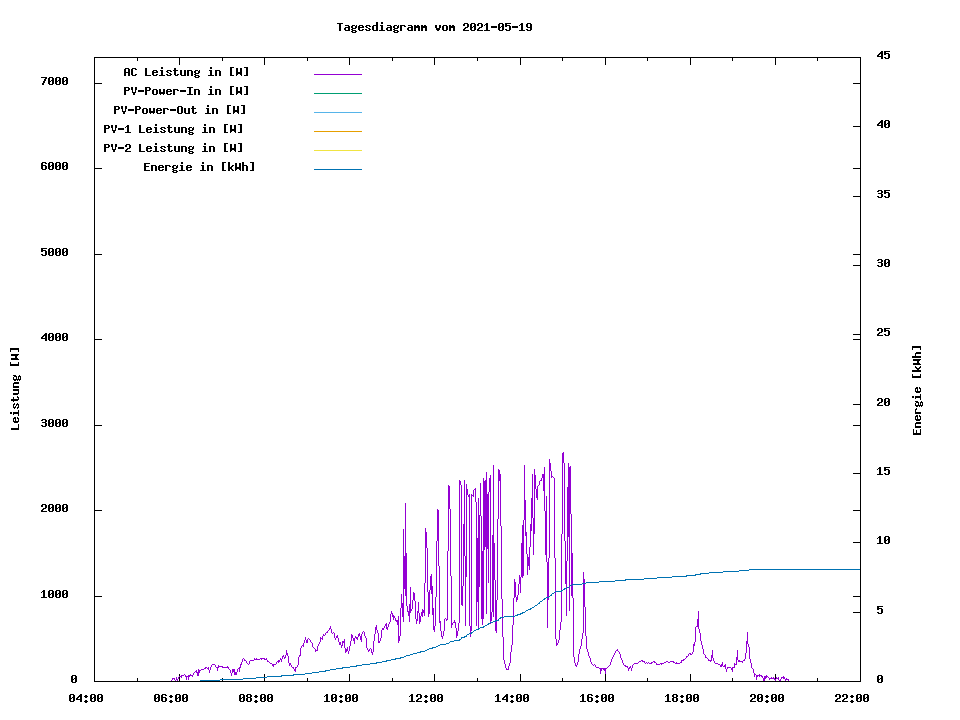Image resolution: width=960 pixels, height=720 pixels.
Task: Select the Energie in [kWh] legend label
Action: point(199,167)
